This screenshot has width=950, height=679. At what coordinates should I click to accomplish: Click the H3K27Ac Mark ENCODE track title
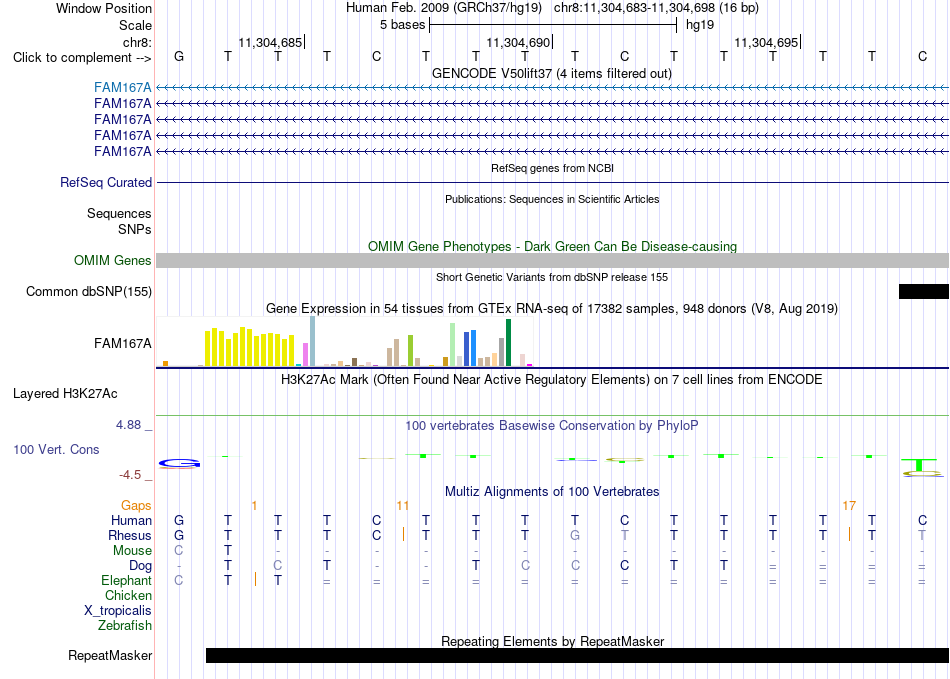(552, 380)
